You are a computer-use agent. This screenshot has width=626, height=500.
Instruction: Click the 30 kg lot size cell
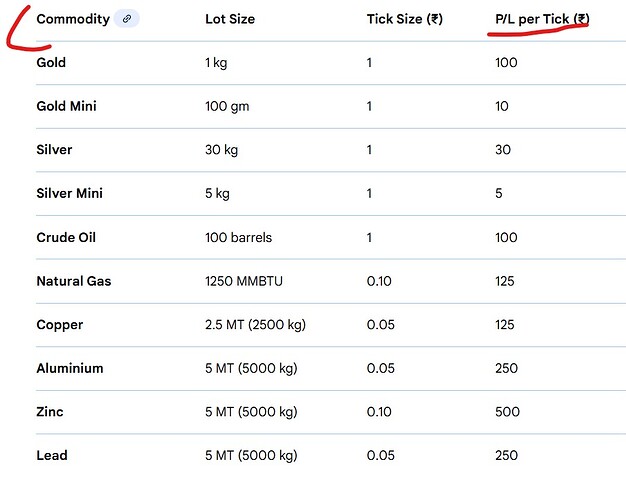pyautogui.click(x=221, y=150)
